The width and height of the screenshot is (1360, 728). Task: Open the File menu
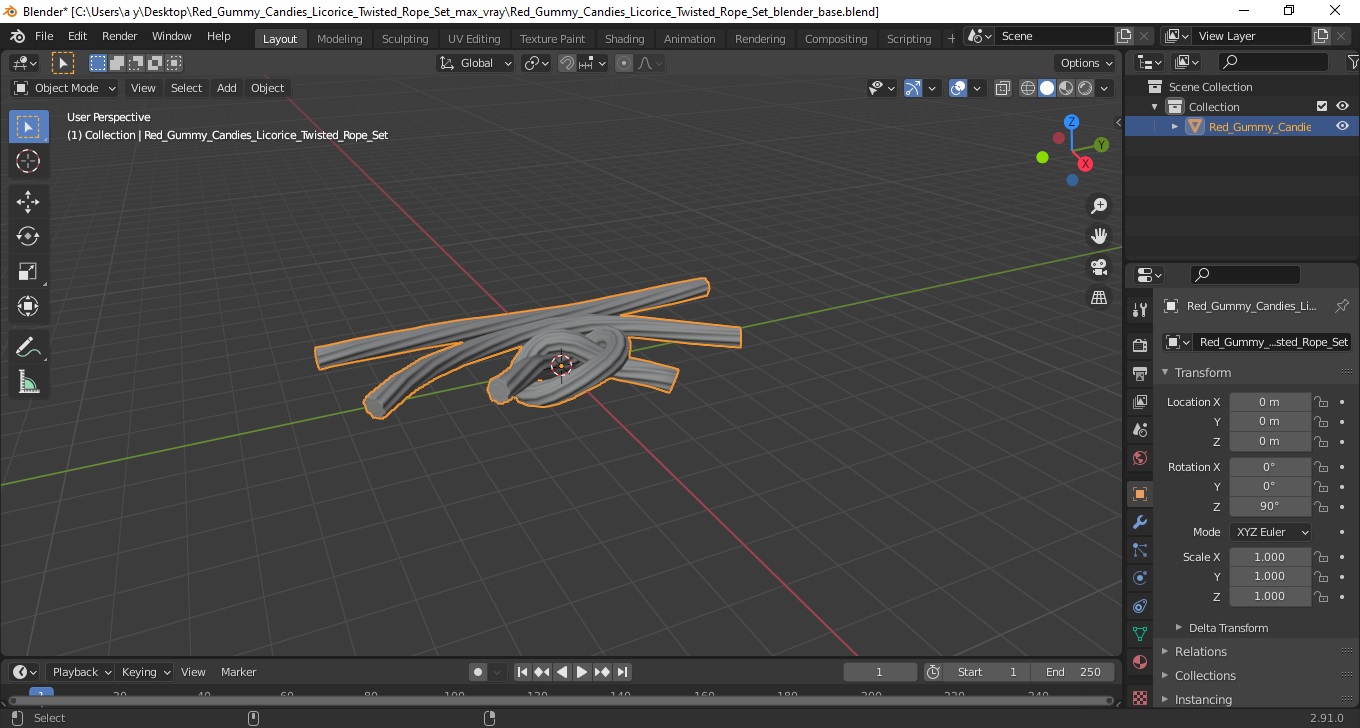(x=44, y=36)
